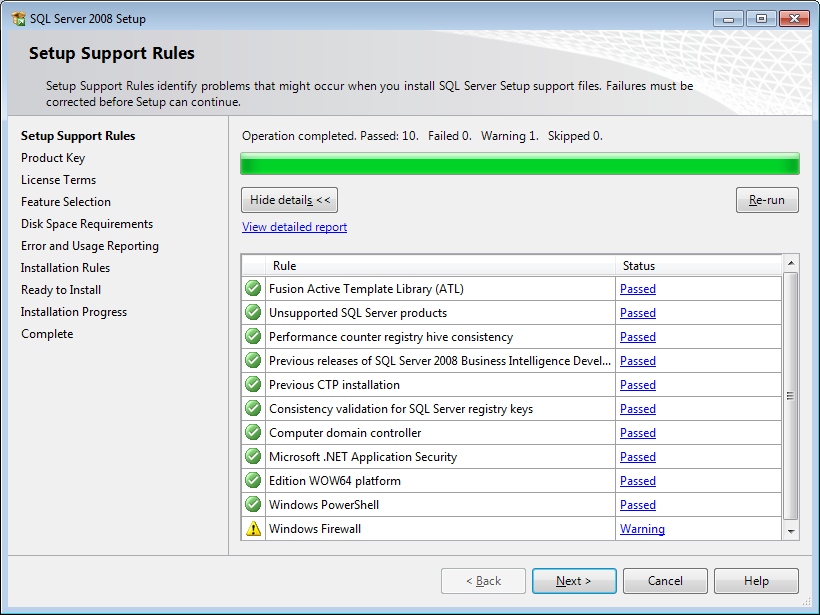Screen dimensions: 820x615
Task: Select the Feature Selection step
Action: pyautogui.click(x=66, y=202)
